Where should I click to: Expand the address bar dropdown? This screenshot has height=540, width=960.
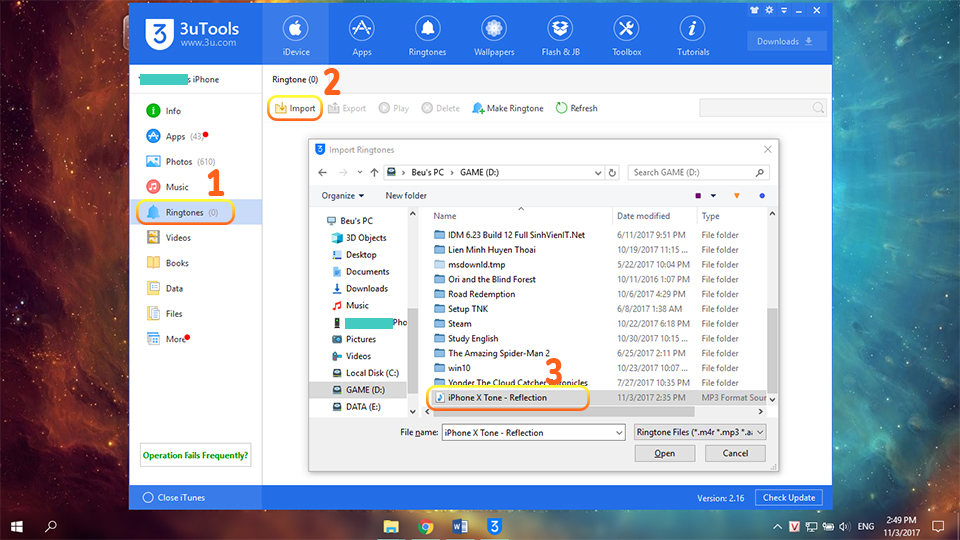pos(598,173)
